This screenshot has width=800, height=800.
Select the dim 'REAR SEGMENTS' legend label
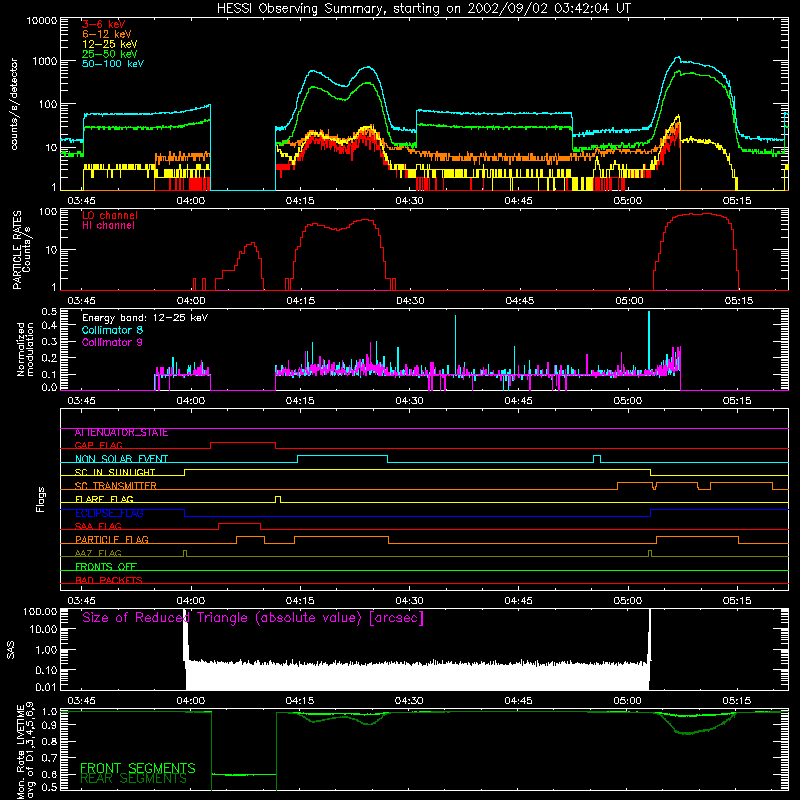point(134,779)
